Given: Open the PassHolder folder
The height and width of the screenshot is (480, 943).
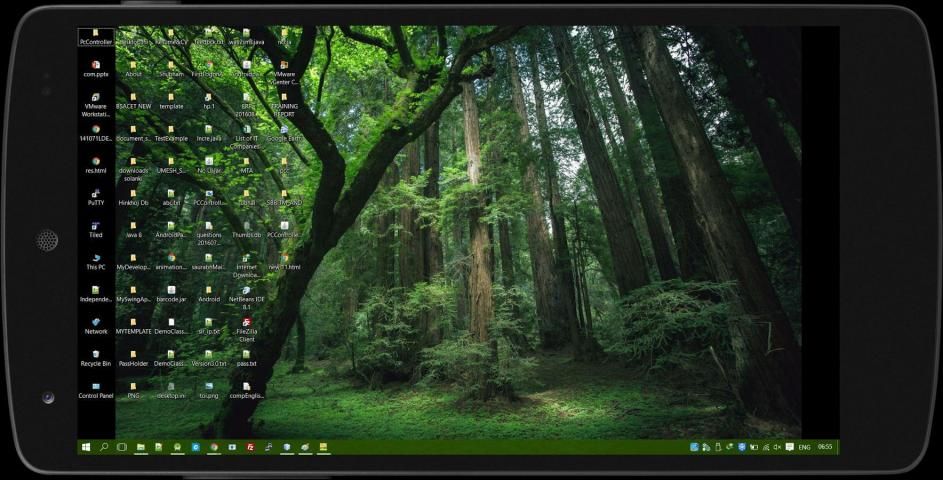Looking at the screenshot, I should click(133, 355).
